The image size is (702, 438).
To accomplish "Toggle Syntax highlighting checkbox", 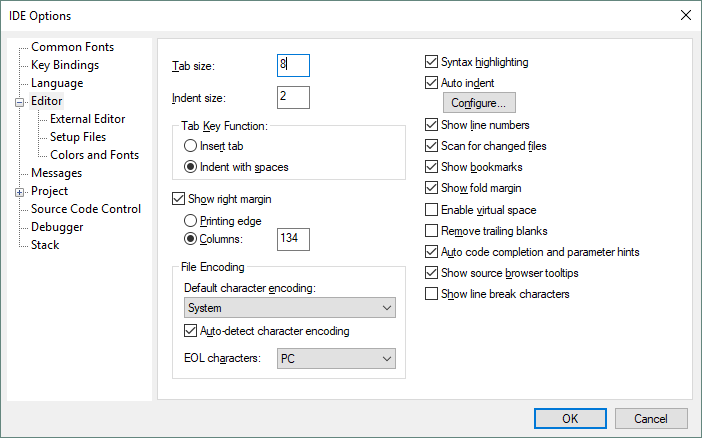I will (432, 62).
